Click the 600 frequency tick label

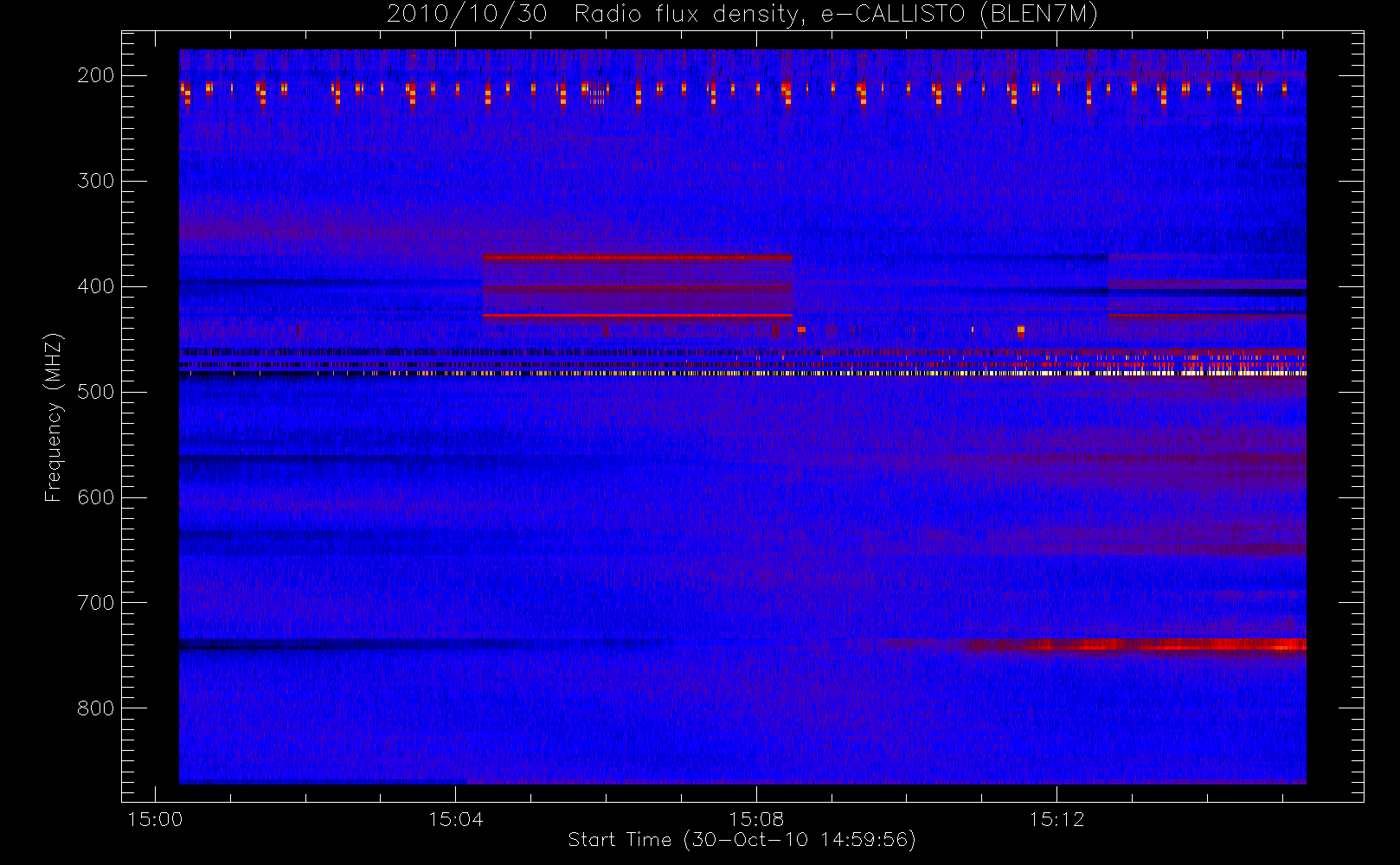point(95,497)
